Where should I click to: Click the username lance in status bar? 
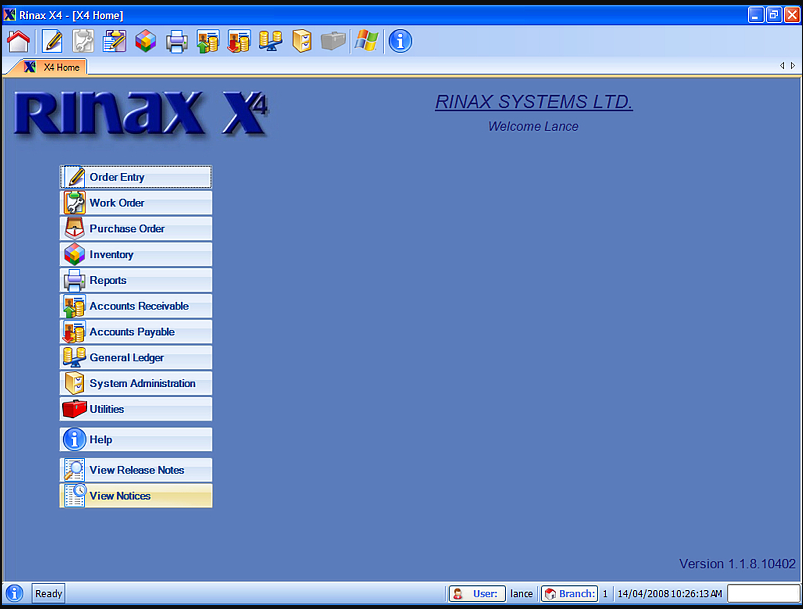[x=521, y=594]
